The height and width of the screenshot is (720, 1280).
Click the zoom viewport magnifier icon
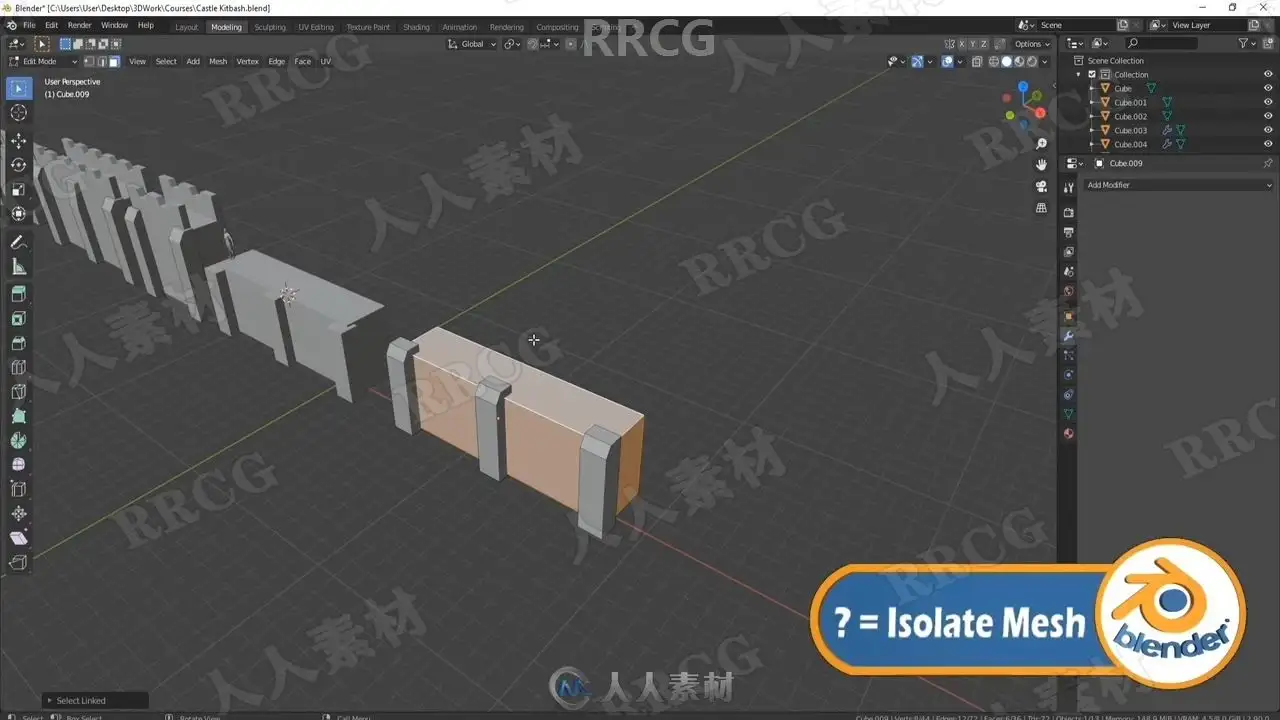point(1041,144)
